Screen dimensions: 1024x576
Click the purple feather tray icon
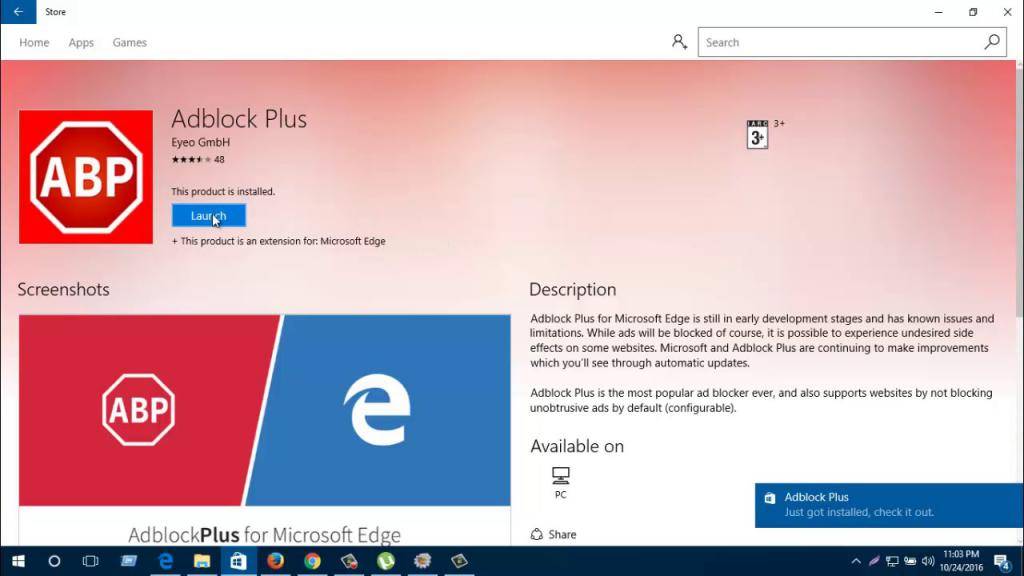tap(874, 561)
